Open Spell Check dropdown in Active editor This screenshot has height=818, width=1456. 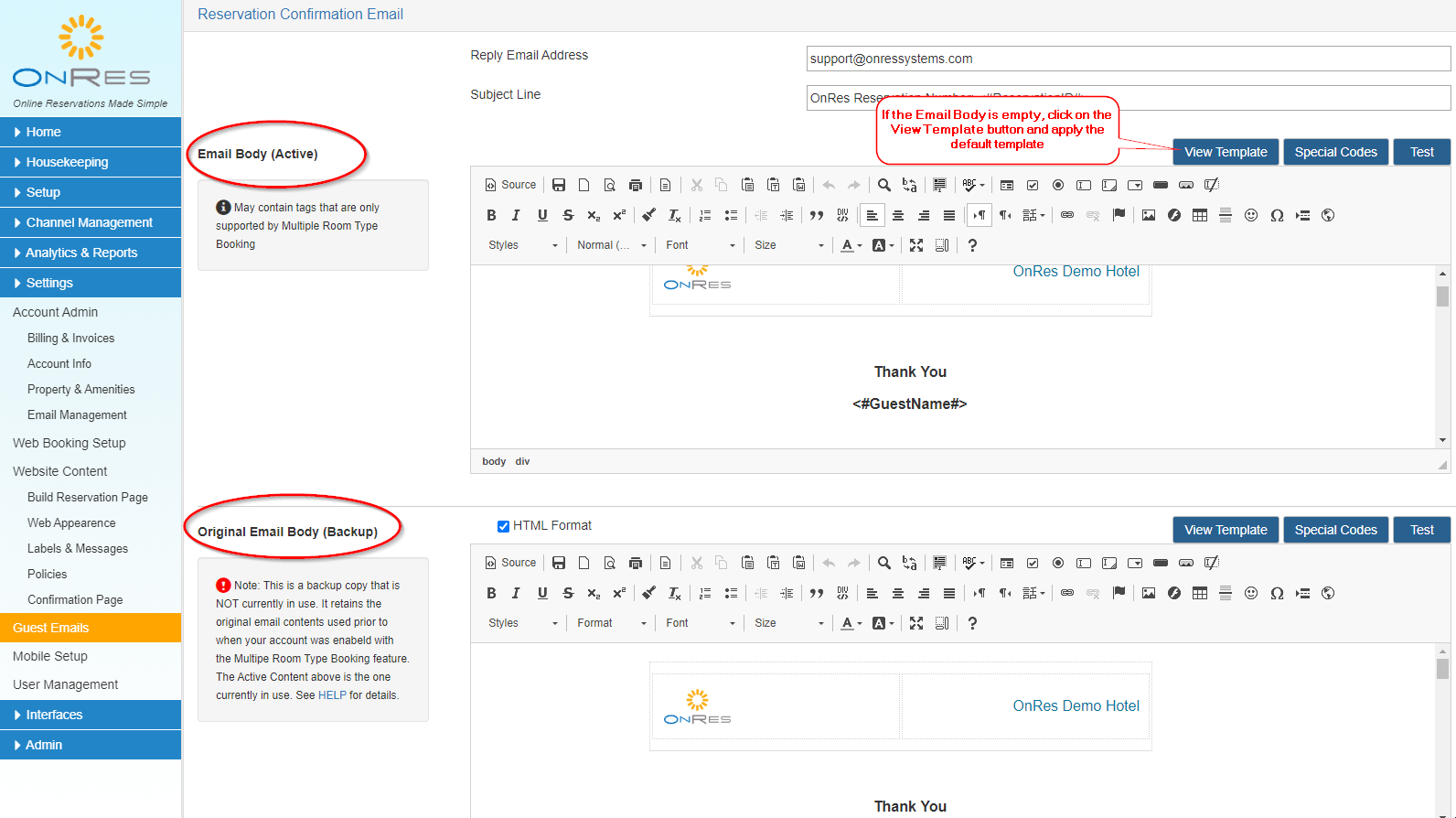click(x=973, y=185)
